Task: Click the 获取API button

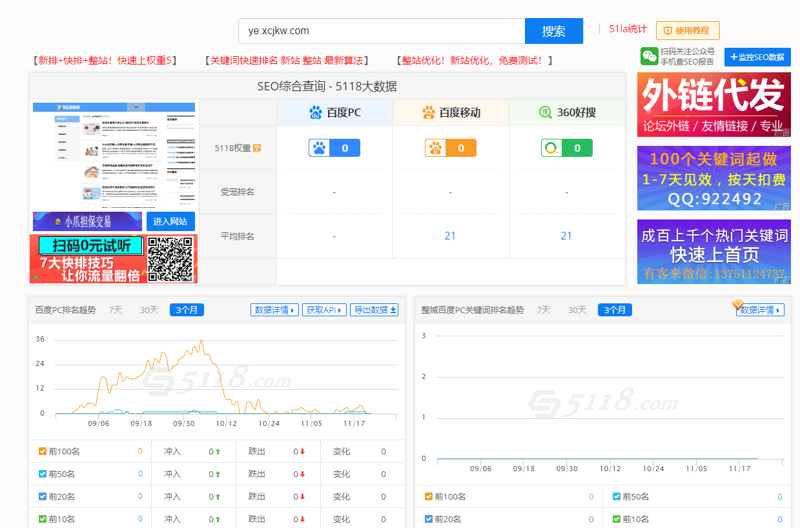Action: click(324, 310)
